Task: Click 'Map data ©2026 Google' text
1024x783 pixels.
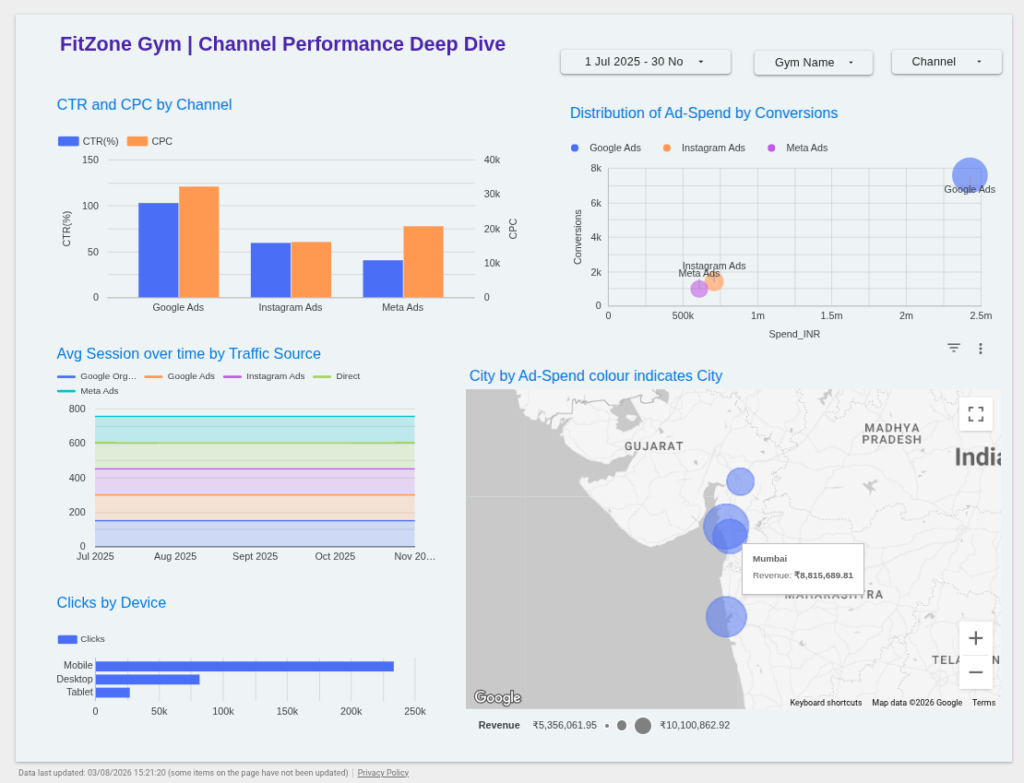Action: click(917, 703)
